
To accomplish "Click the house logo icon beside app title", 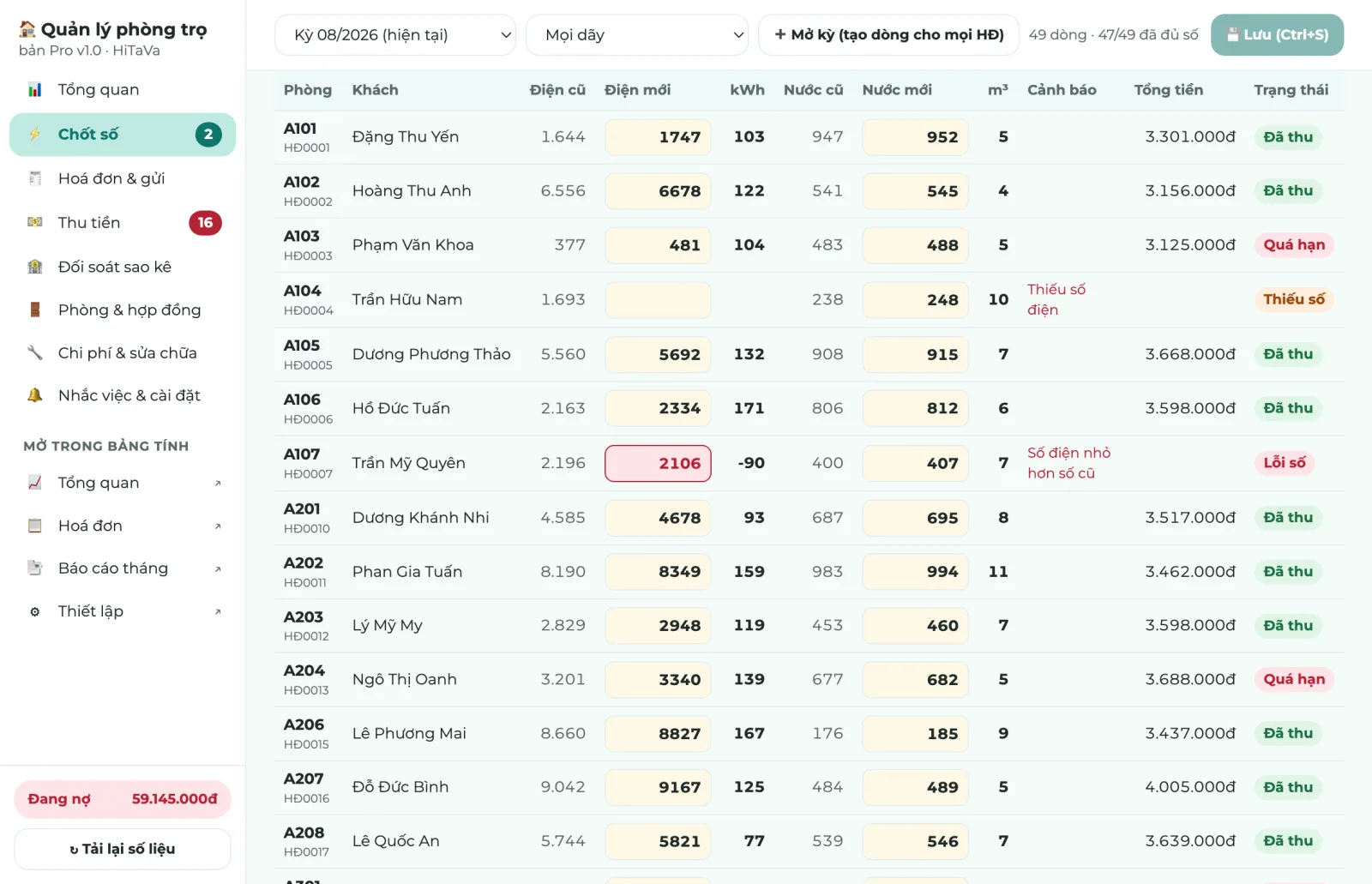I will (27, 29).
